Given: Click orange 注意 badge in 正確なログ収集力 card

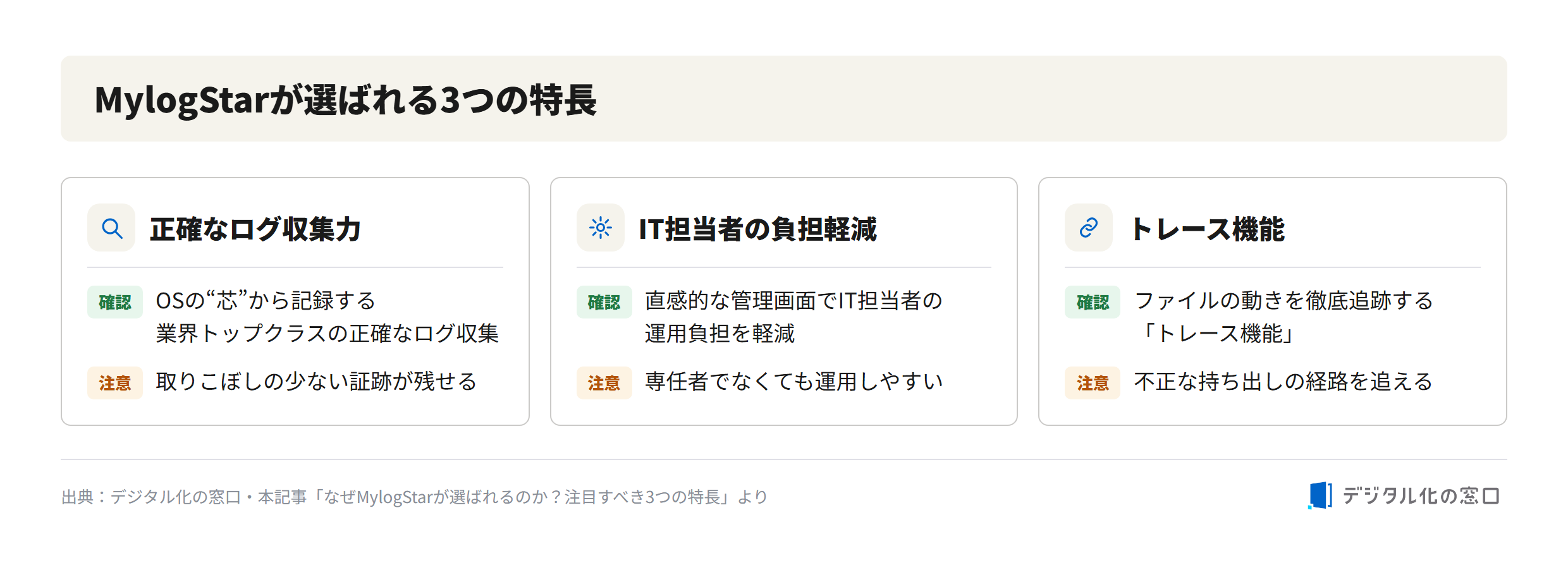Looking at the screenshot, I should 115,383.
